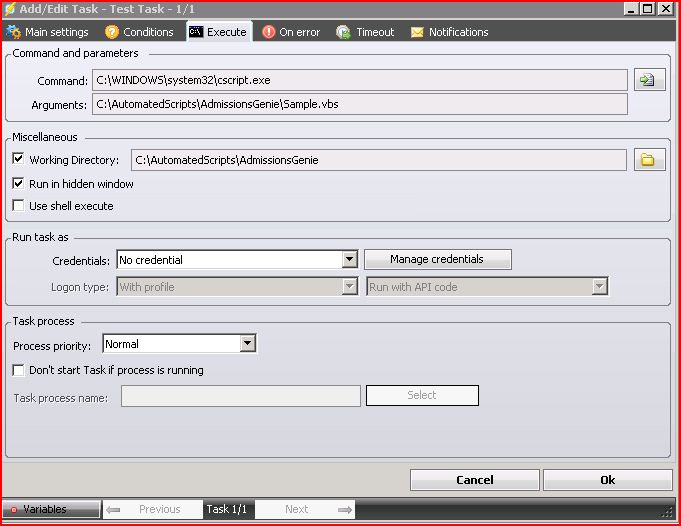Viewport: 681px width, 526px height.
Task: Click the Conditions question mark icon
Action: click(112, 32)
